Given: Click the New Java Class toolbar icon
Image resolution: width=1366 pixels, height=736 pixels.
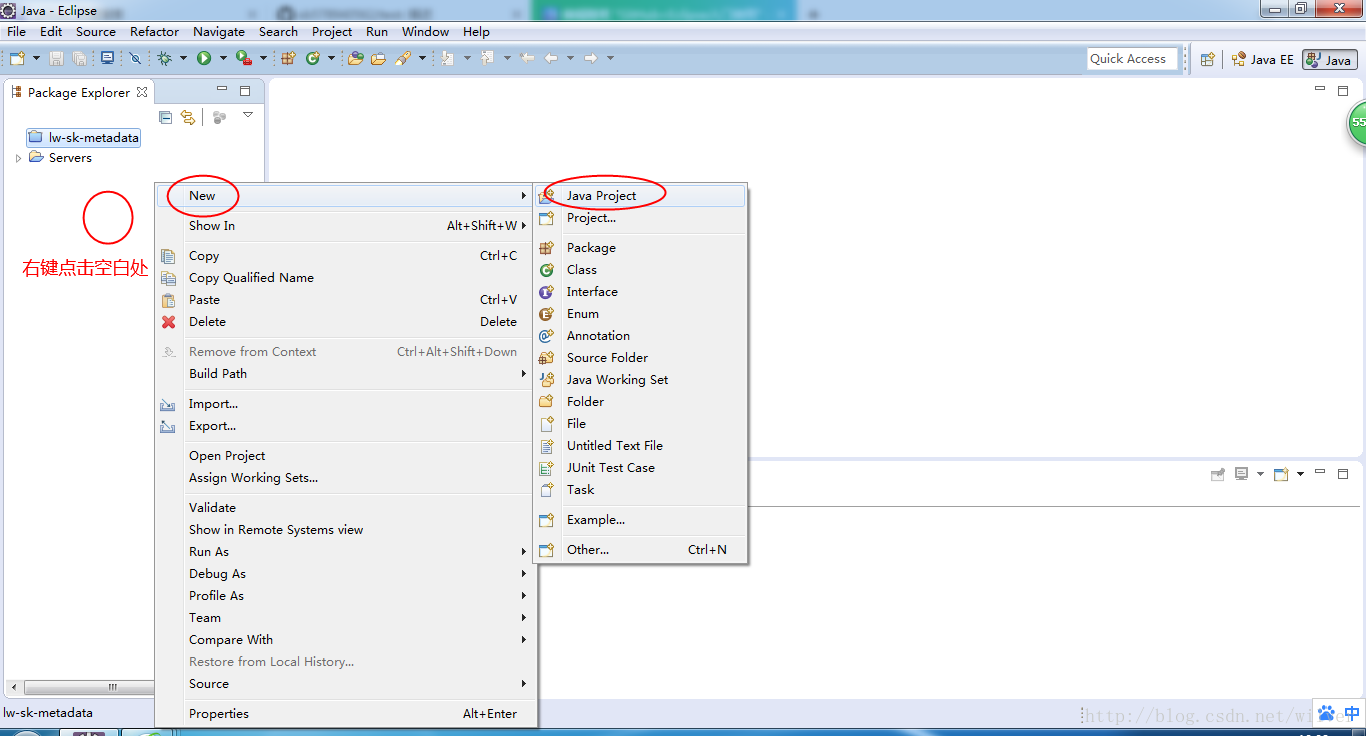Looking at the screenshot, I should (x=312, y=58).
